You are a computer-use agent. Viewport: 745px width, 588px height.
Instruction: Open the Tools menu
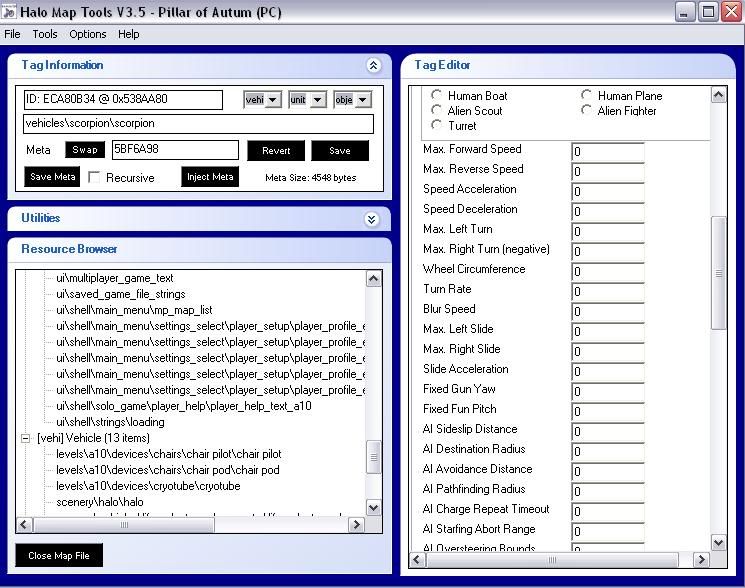coord(45,34)
